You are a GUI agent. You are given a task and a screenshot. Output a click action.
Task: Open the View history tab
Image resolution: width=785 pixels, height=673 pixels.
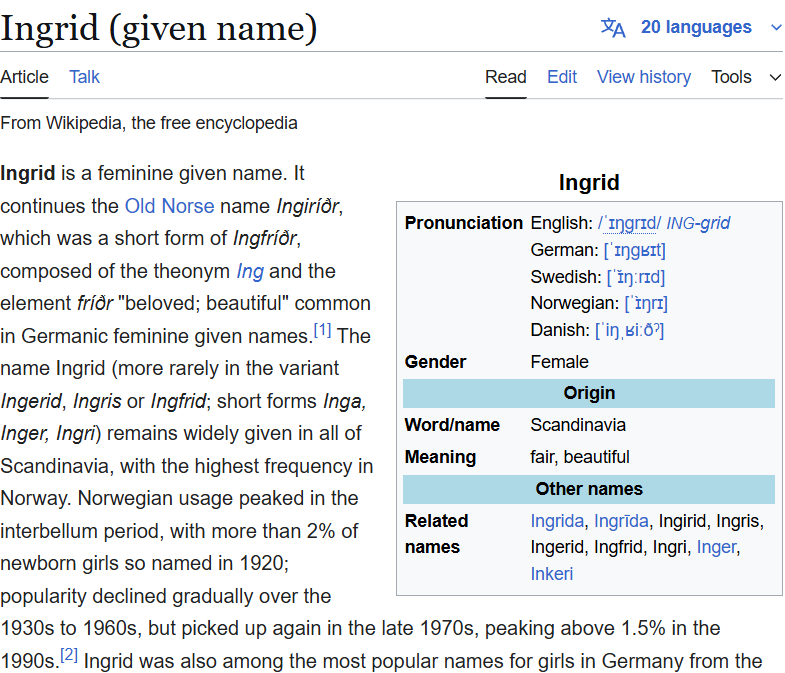[644, 77]
